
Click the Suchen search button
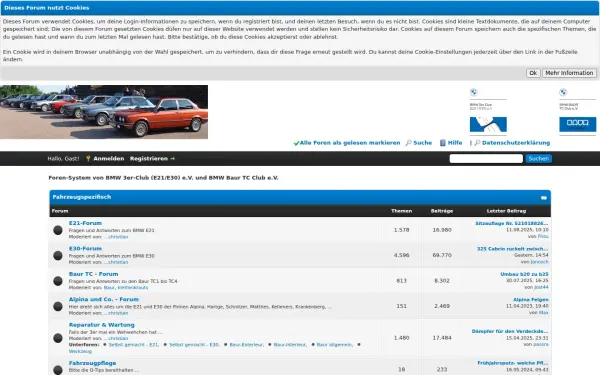point(538,158)
